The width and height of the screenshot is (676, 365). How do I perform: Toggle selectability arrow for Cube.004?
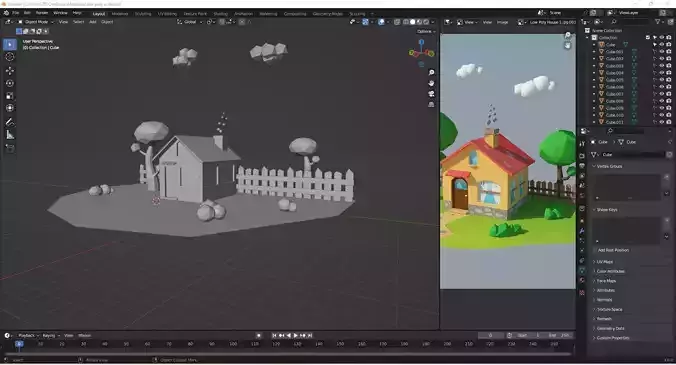tap(655, 73)
